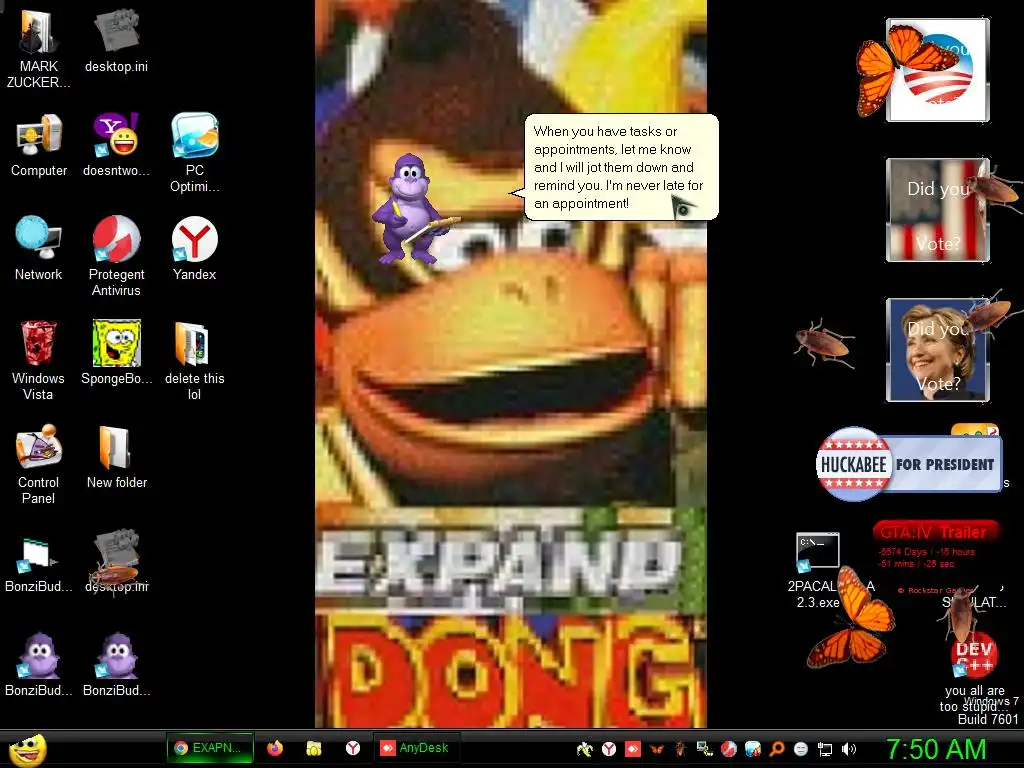This screenshot has height=768, width=1024.
Task: Click the butterfly icon in the system tray
Action: [657, 749]
